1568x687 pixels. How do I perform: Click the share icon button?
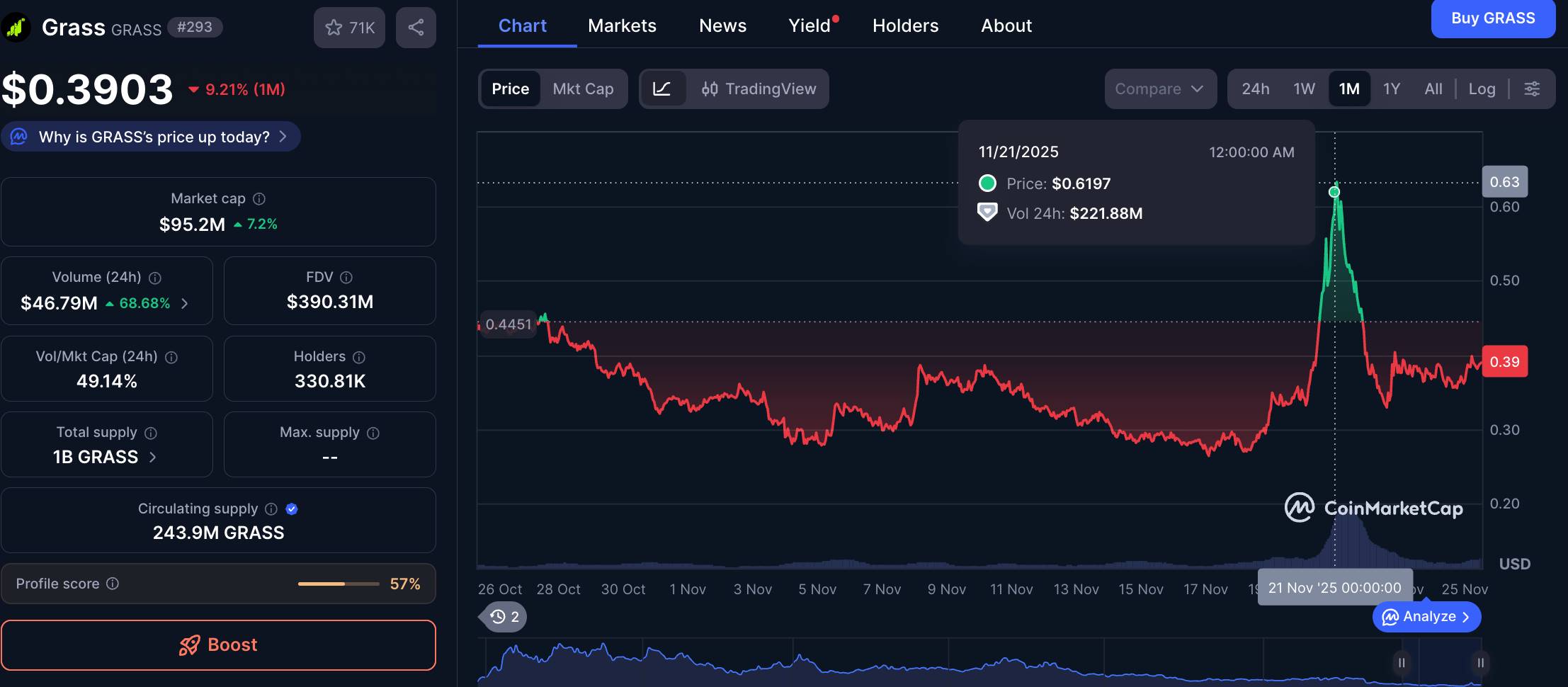pyautogui.click(x=416, y=28)
